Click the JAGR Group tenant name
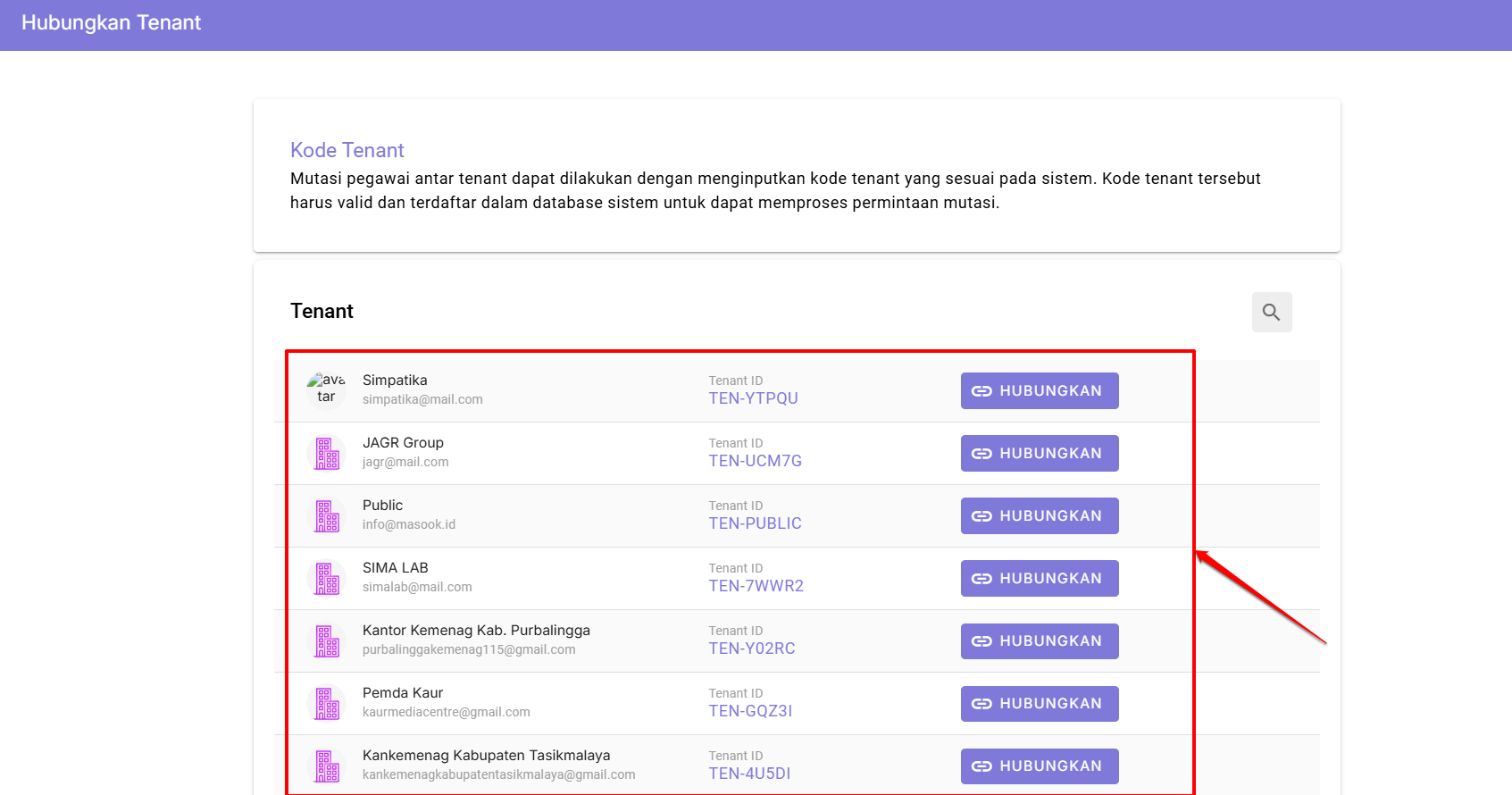Viewport: 1512px width, 795px height. 403,443
